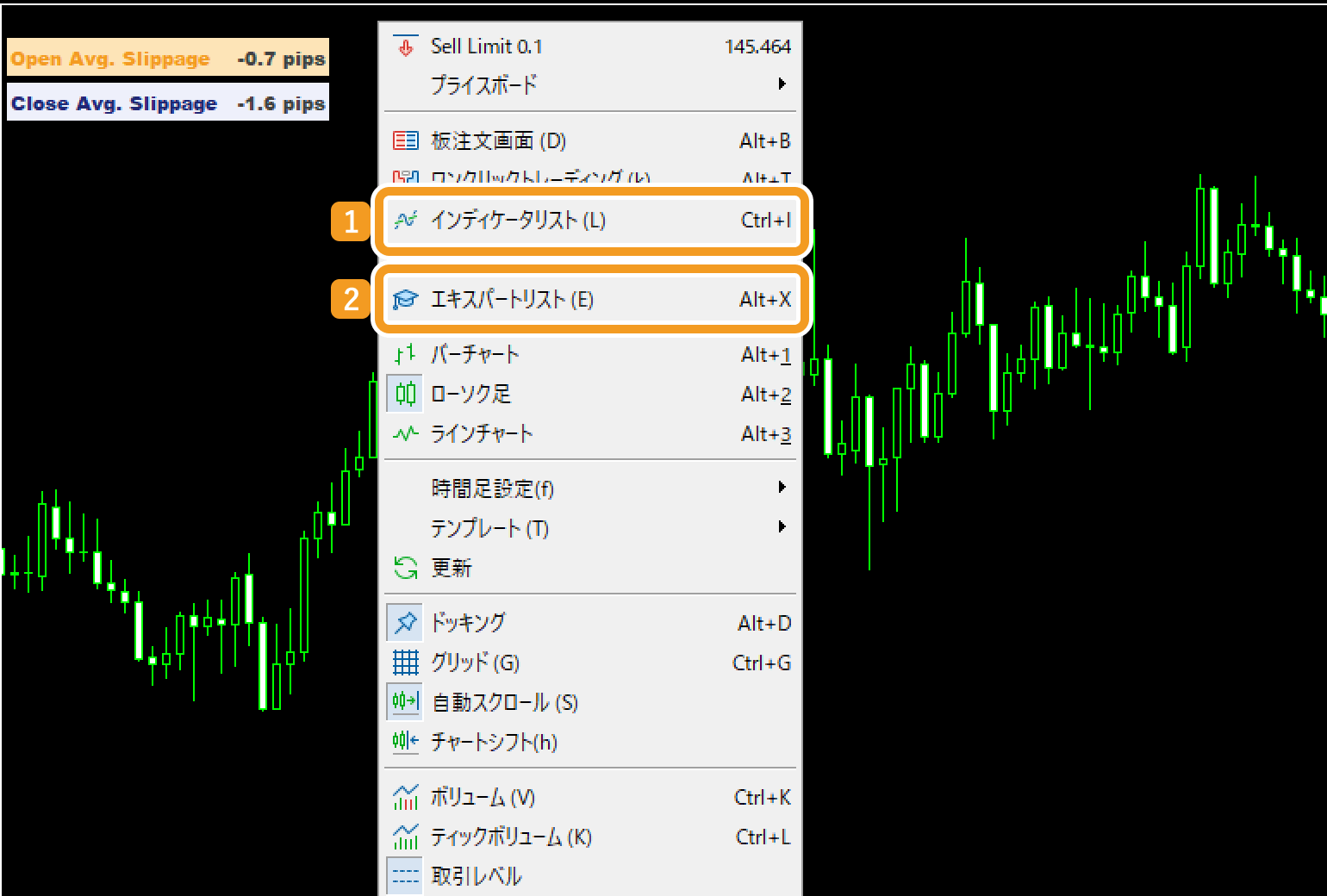This screenshot has width=1327, height=896.
Task: Open the 板注文画面 depth of market icon
Action: pos(405,140)
